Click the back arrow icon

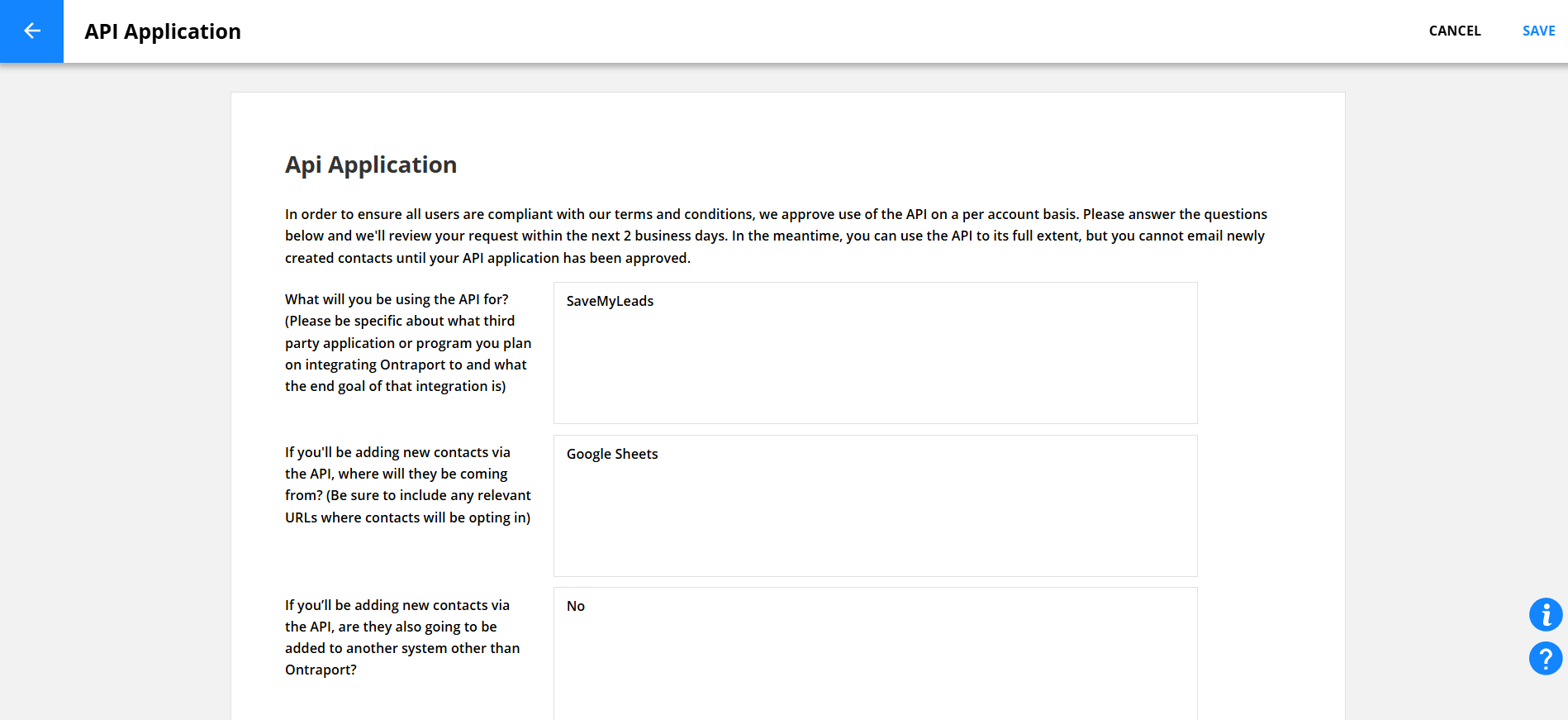pos(31,31)
